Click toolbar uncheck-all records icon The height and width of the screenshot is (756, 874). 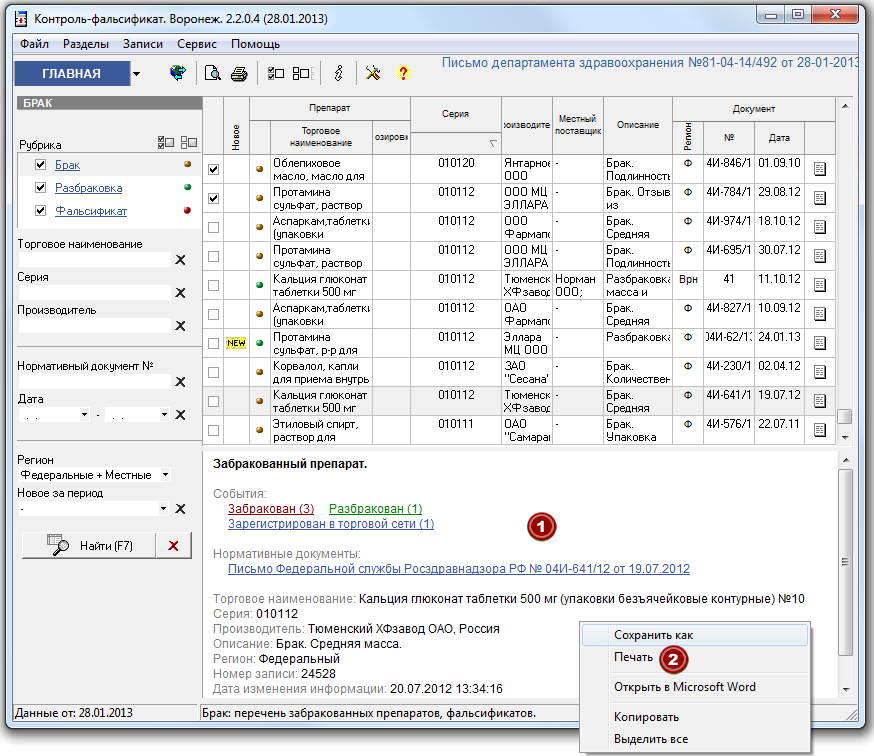pos(302,73)
